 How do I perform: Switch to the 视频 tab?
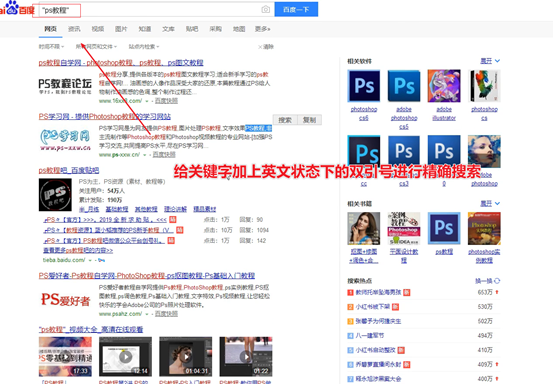(x=98, y=29)
